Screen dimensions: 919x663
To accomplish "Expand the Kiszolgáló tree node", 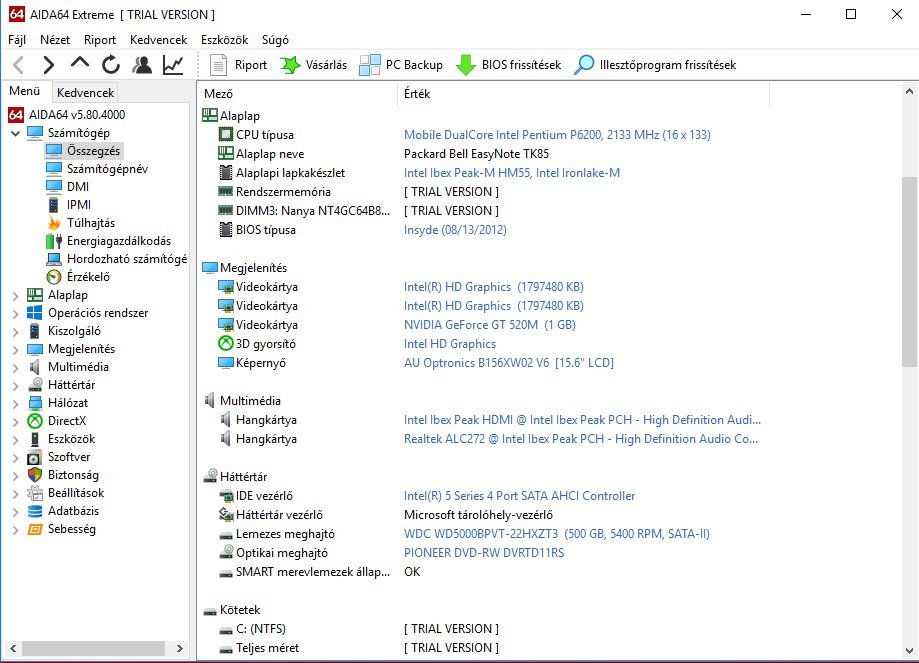I will click(x=15, y=332).
